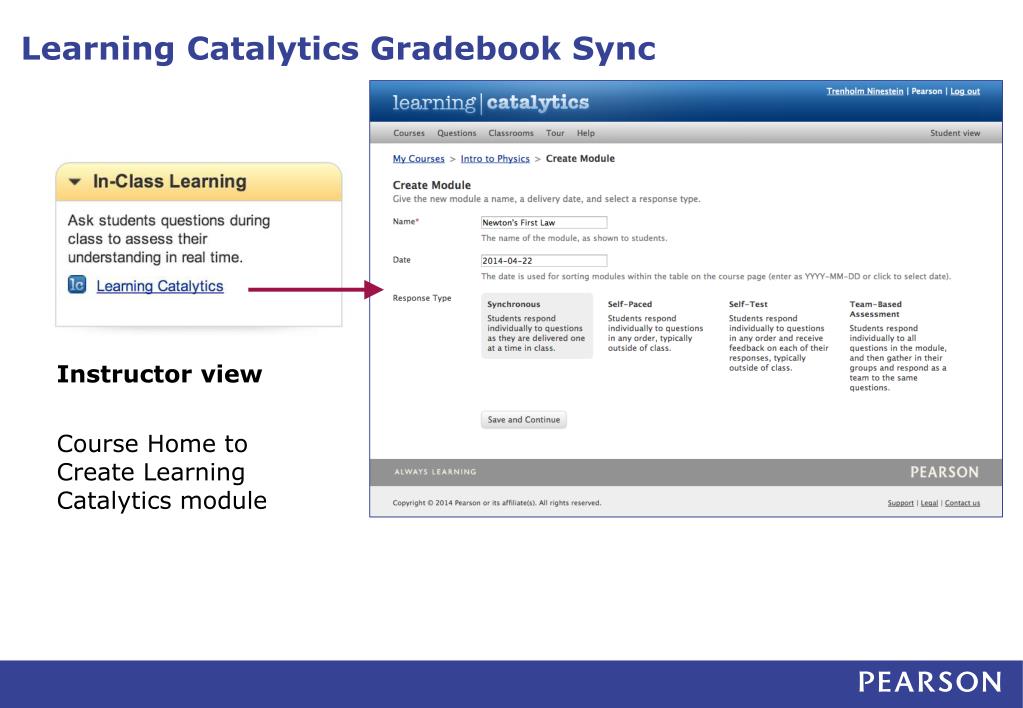Click the Learning Catalytics lc icon
The image size is (1023, 708).
(77, 285)
